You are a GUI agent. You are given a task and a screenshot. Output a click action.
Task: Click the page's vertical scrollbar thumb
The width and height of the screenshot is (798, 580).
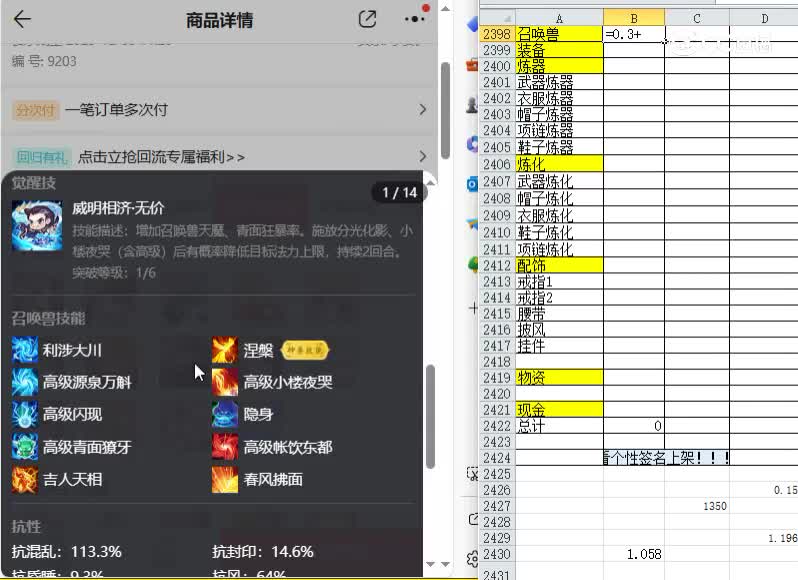tap(445, 110)
